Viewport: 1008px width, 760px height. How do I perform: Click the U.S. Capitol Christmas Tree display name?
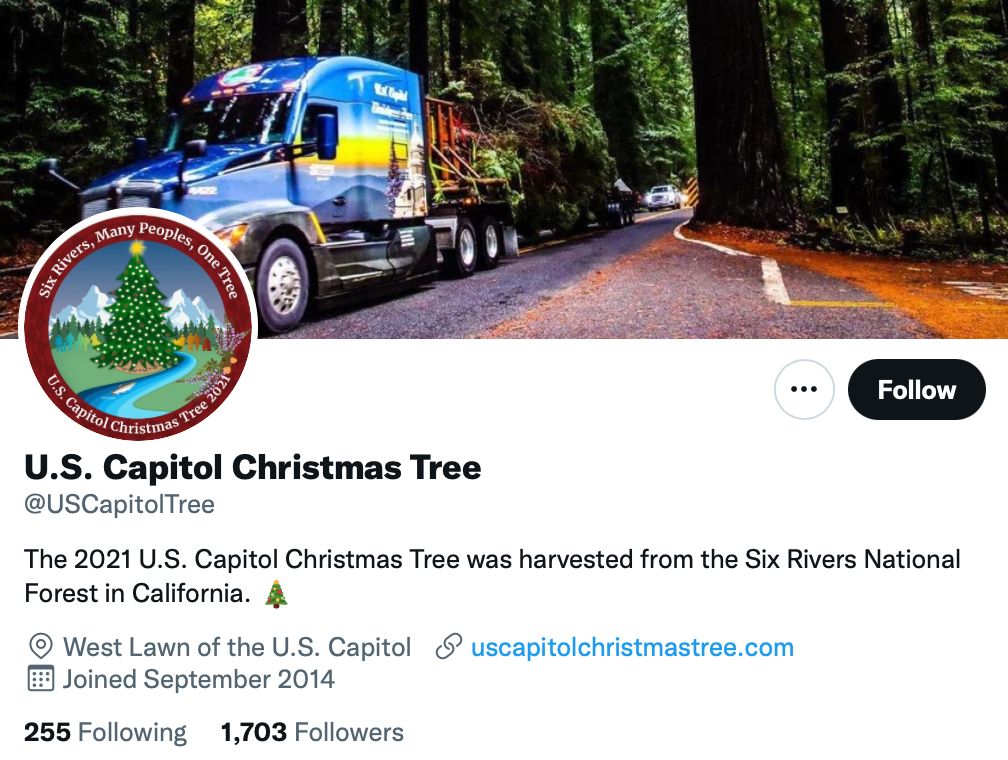[253, 467]
